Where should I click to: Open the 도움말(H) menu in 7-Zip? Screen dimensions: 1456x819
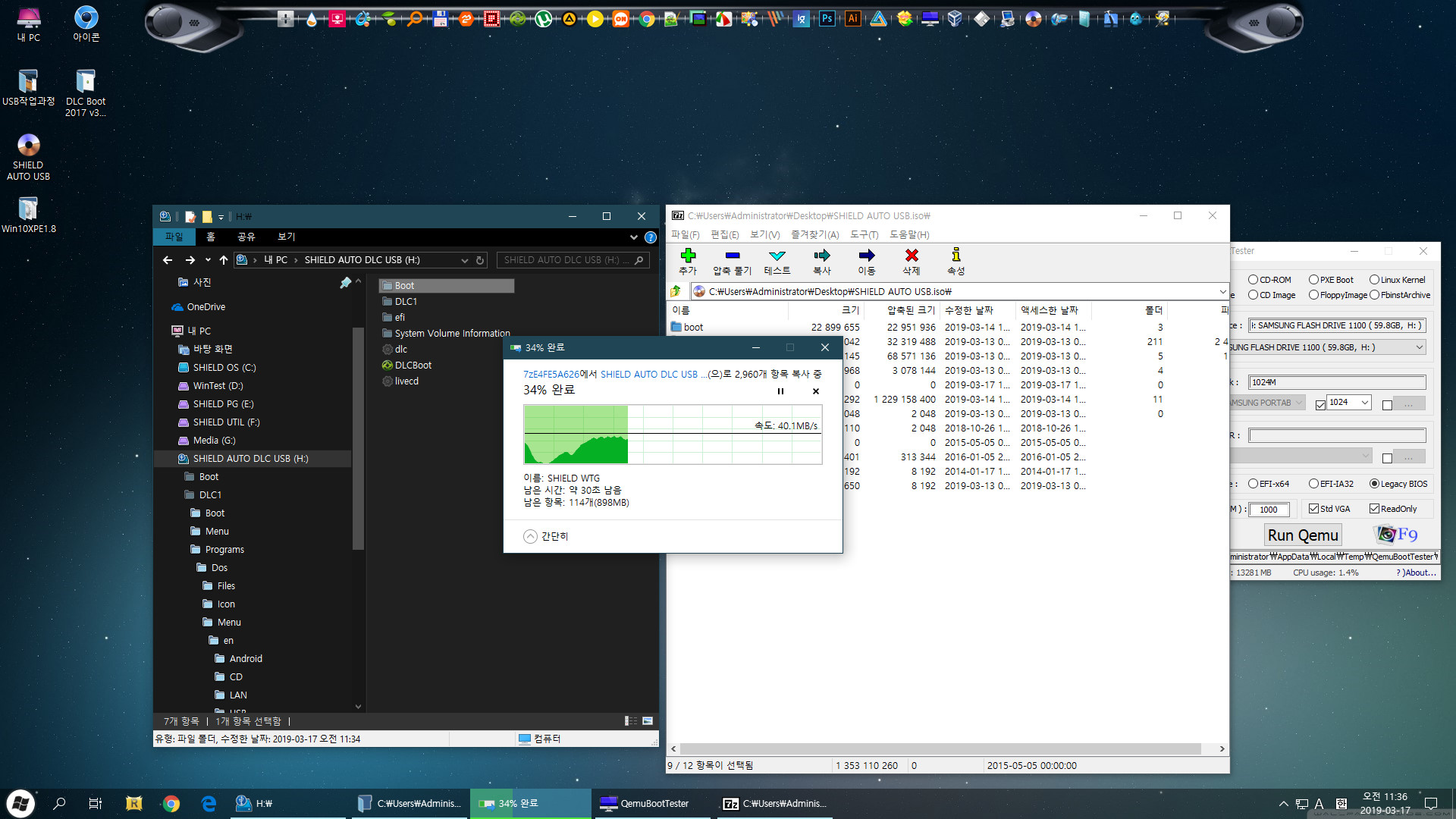909,234
